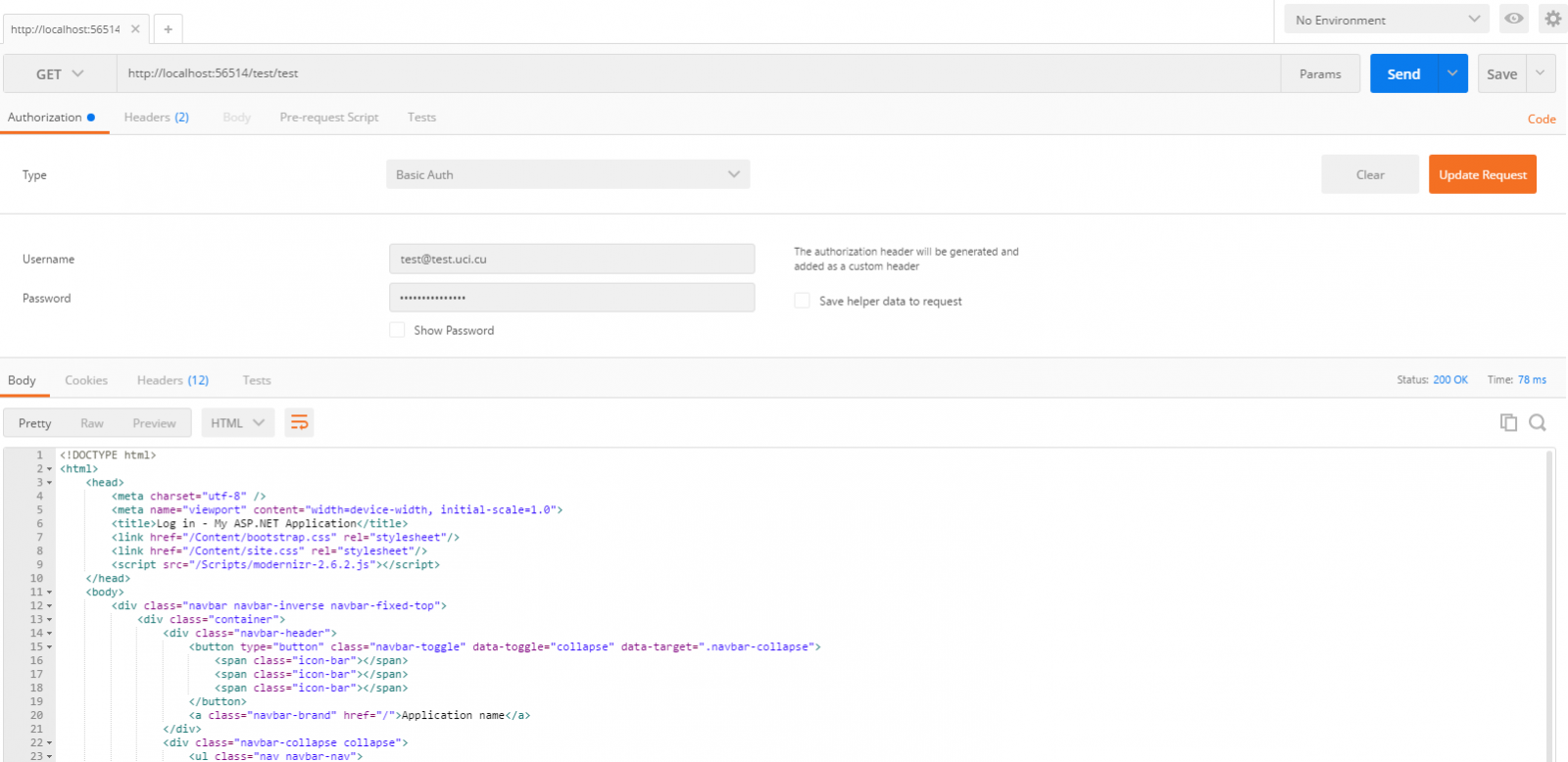This screenshot has height=762, width=1568.
Task: Collapse the navbar div on line 12
Action: pos(50,606)
